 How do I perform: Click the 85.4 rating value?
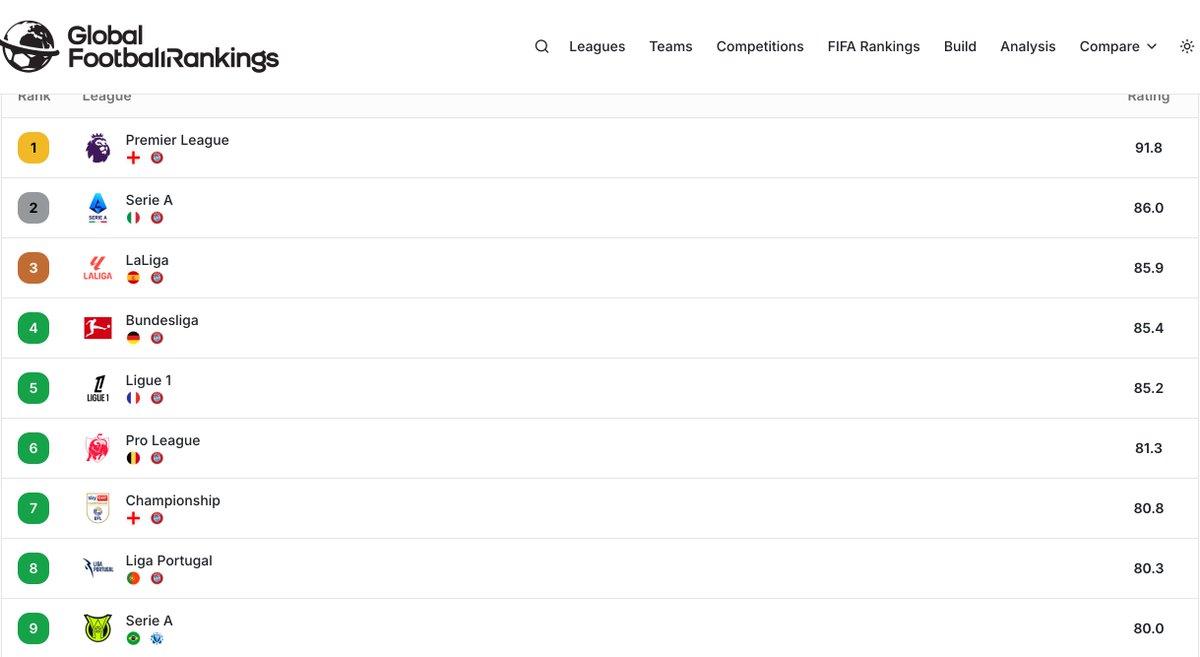1148,328
